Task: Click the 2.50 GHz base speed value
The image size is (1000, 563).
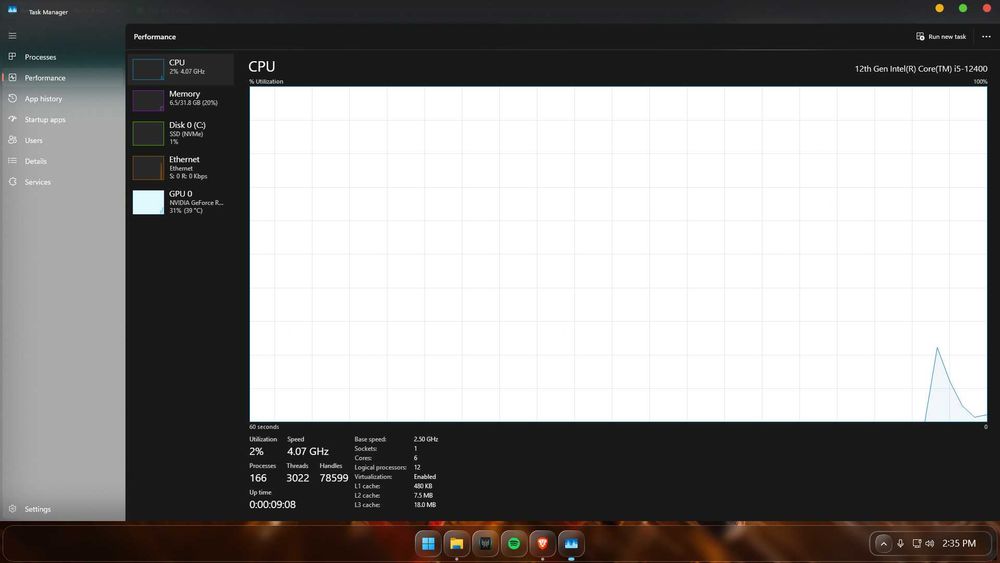Action: pyautogui.click(x=425, y=439)
